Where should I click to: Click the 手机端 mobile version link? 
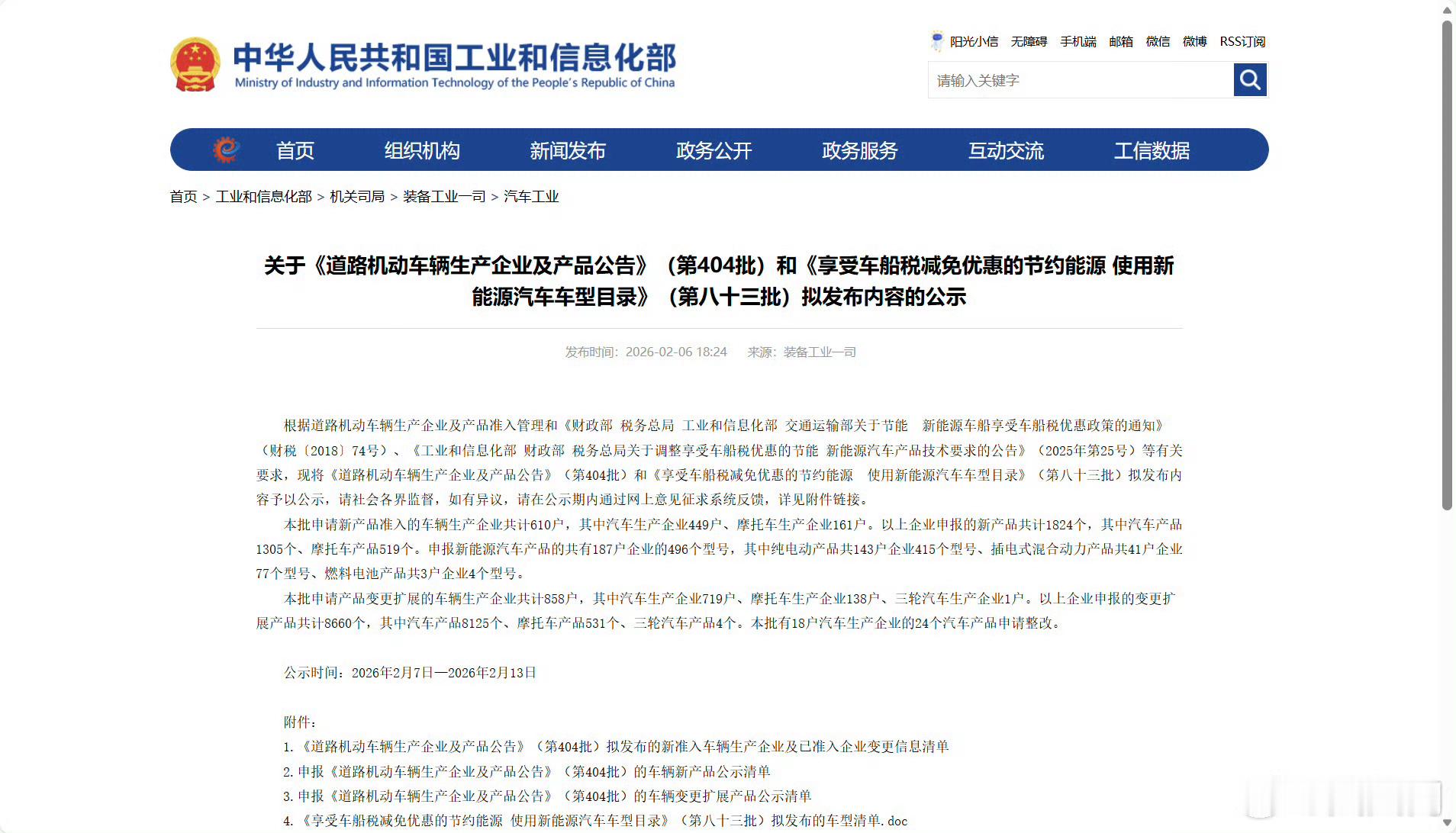coord(1078,41)
